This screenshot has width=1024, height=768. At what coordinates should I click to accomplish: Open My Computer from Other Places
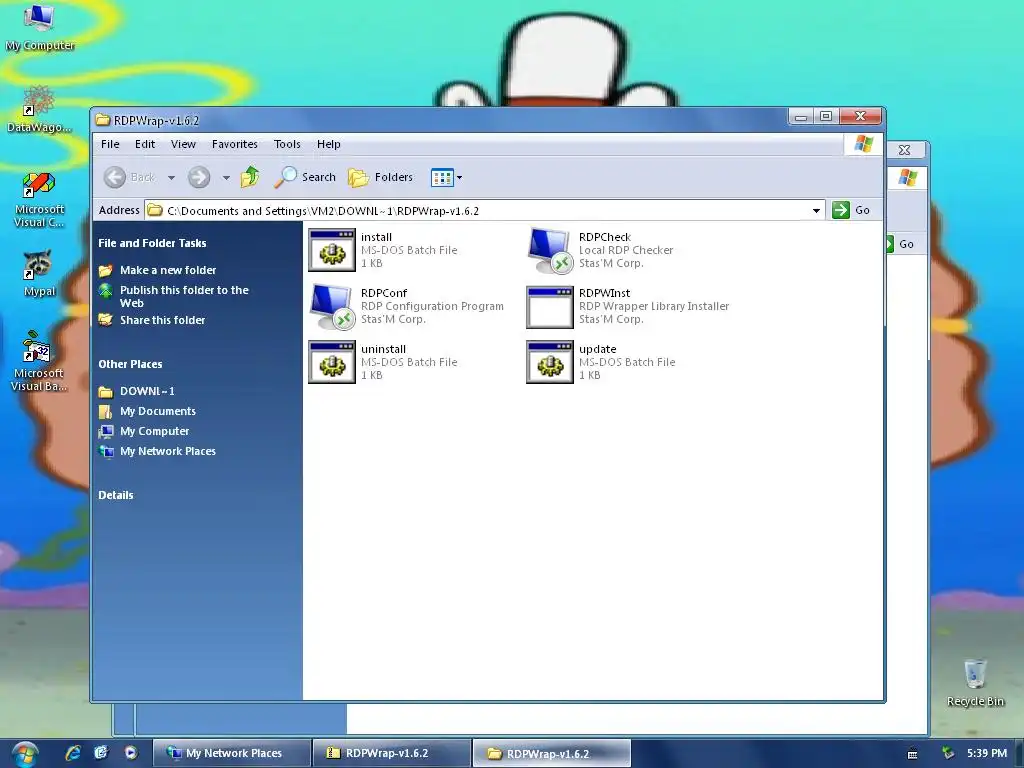(x=154, y=431)
